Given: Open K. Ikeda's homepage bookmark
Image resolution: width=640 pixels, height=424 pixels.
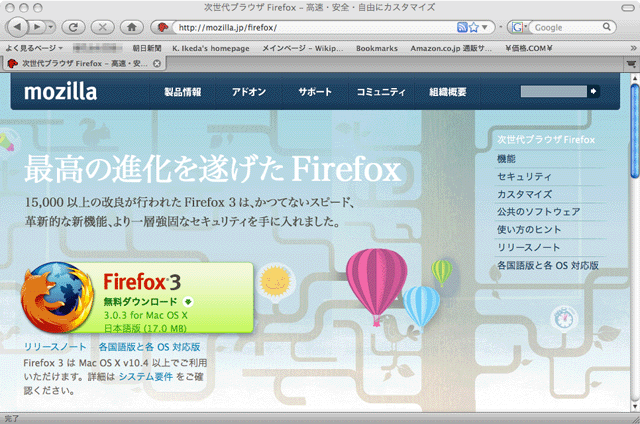Looking at the screenshot, I should (211, 48).
